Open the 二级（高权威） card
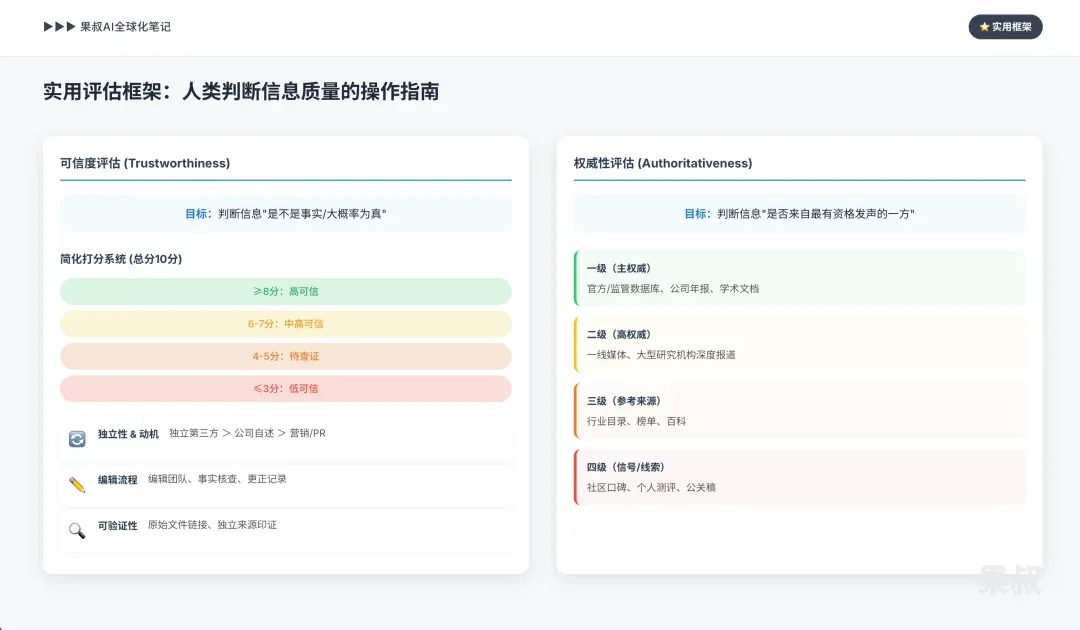The width and height of the screenshot is (1080, 630). pos(800,344)
